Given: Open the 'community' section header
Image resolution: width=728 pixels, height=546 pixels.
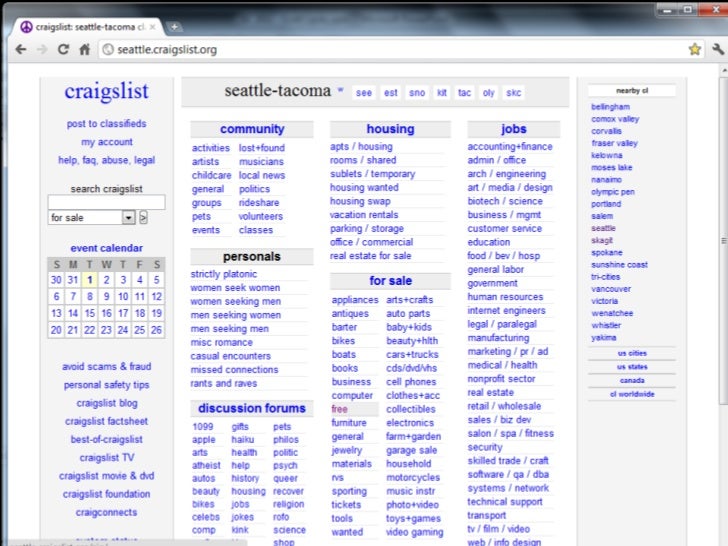Looking at the screenshot, I should click(252, 129).
